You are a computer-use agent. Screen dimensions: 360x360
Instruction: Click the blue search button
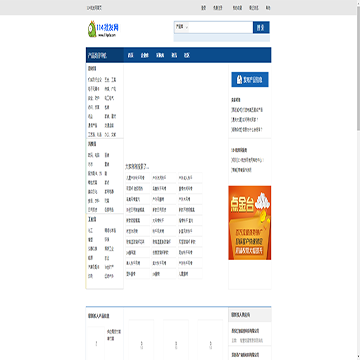click(261, 27)
